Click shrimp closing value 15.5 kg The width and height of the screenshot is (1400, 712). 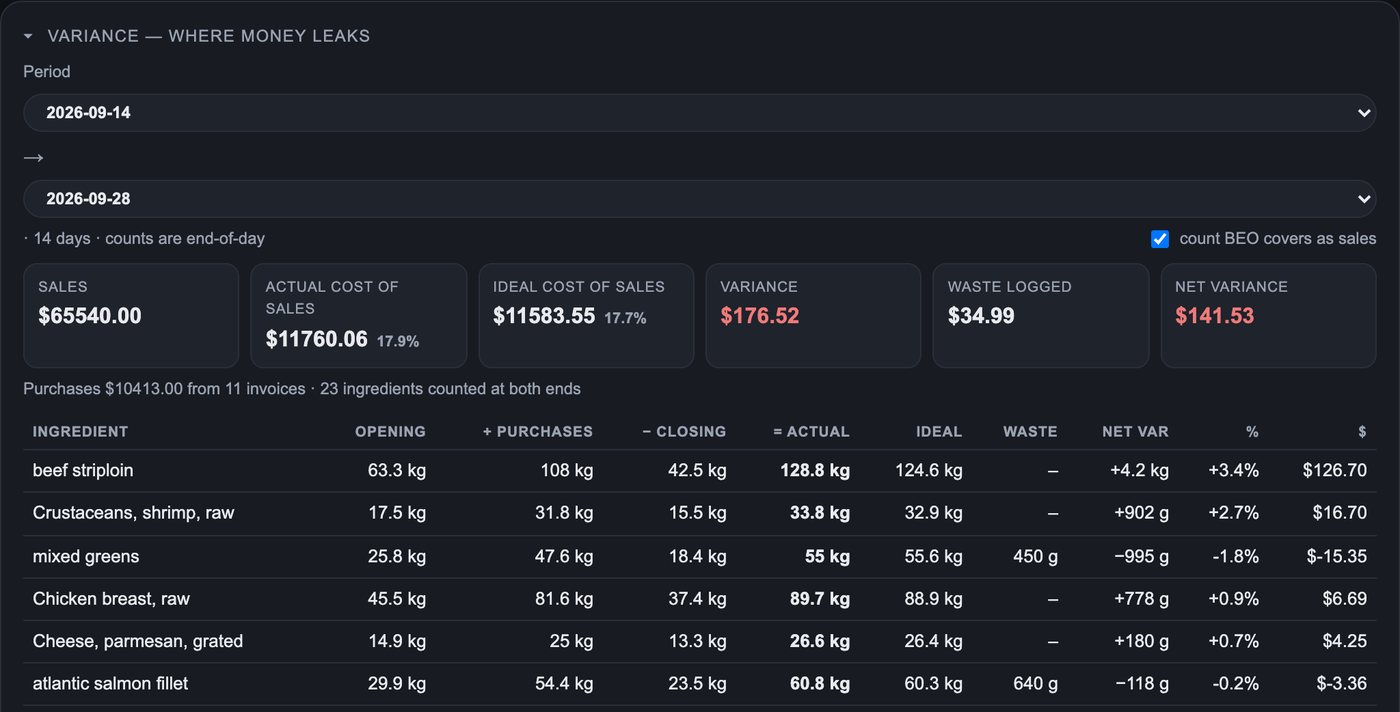[698, 513]
